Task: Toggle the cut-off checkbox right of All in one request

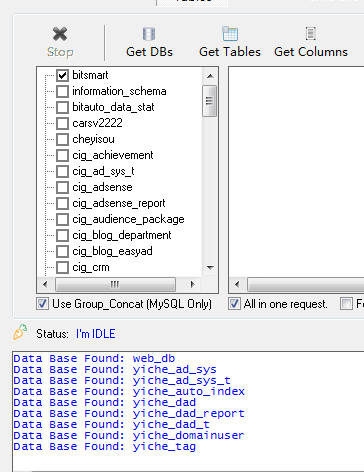Action: [346, 304]
